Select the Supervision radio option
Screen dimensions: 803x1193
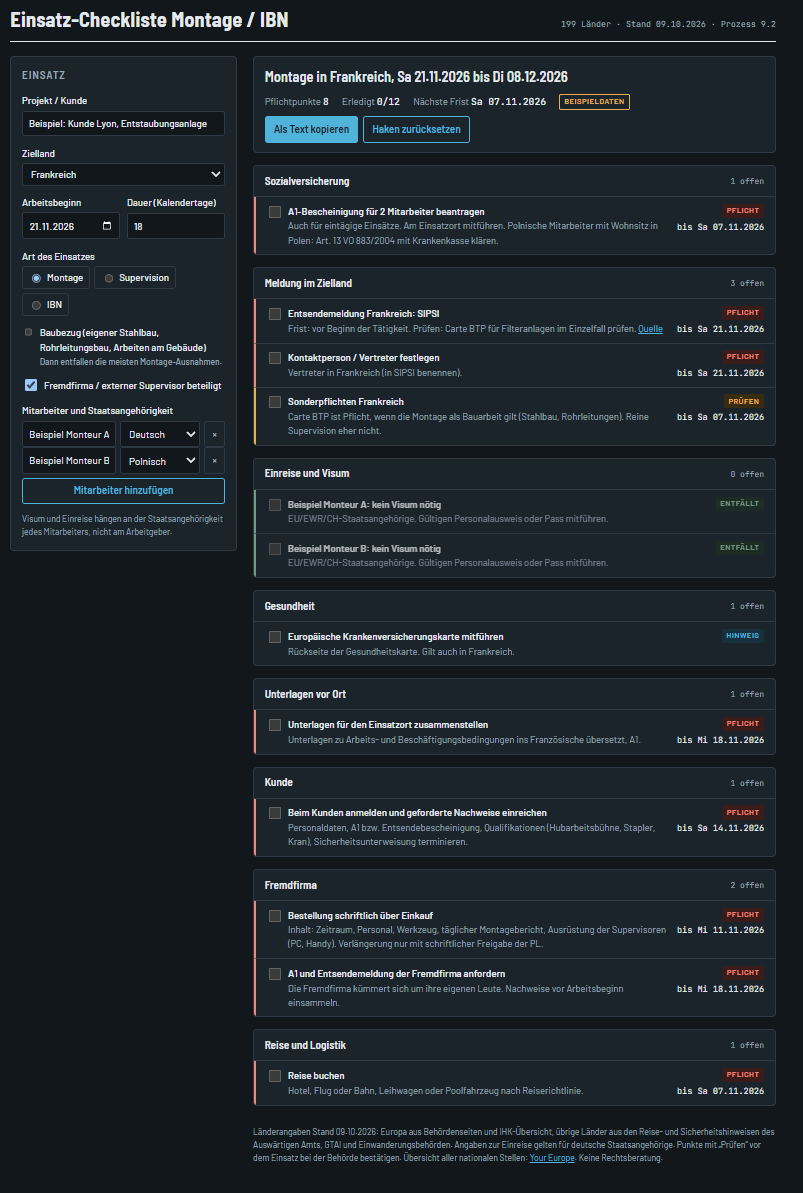135,278
